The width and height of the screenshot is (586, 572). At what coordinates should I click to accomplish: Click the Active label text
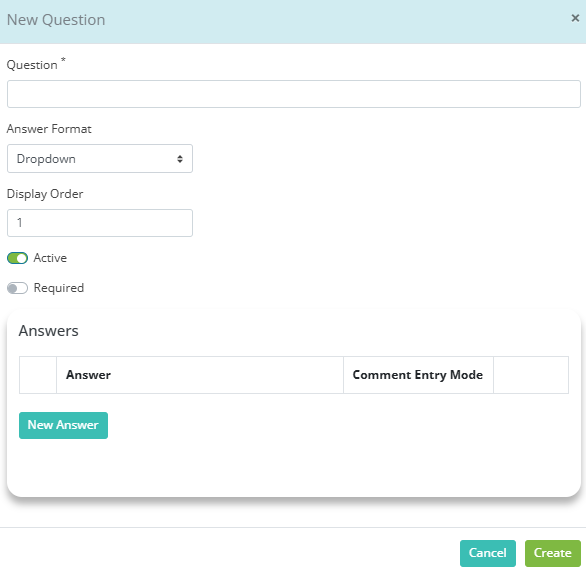pyautogui.click(x=50, y=258)
